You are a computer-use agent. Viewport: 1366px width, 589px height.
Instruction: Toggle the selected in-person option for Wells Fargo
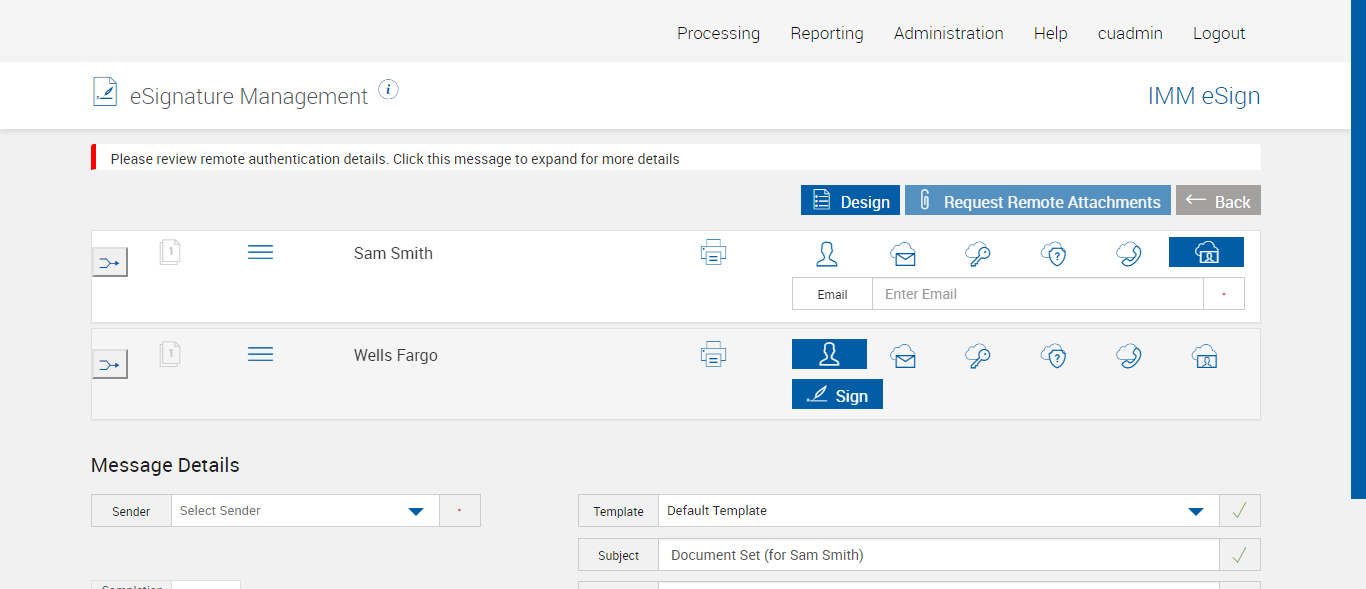pos(829,354)
